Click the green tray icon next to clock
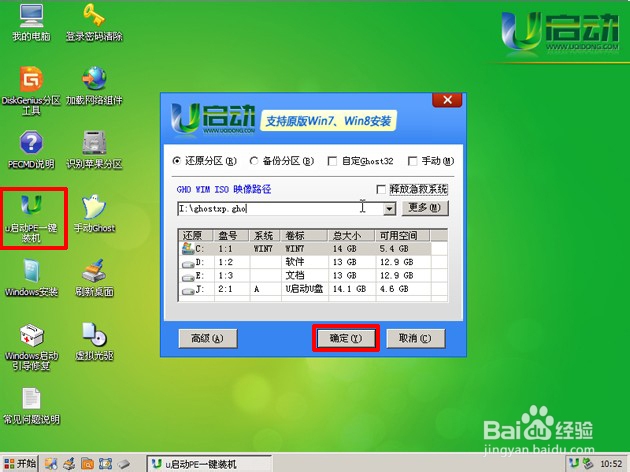 588,464
